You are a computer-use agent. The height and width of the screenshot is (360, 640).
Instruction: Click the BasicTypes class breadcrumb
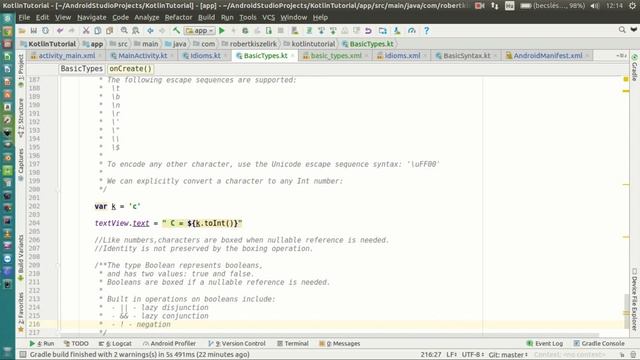point(82,69)
